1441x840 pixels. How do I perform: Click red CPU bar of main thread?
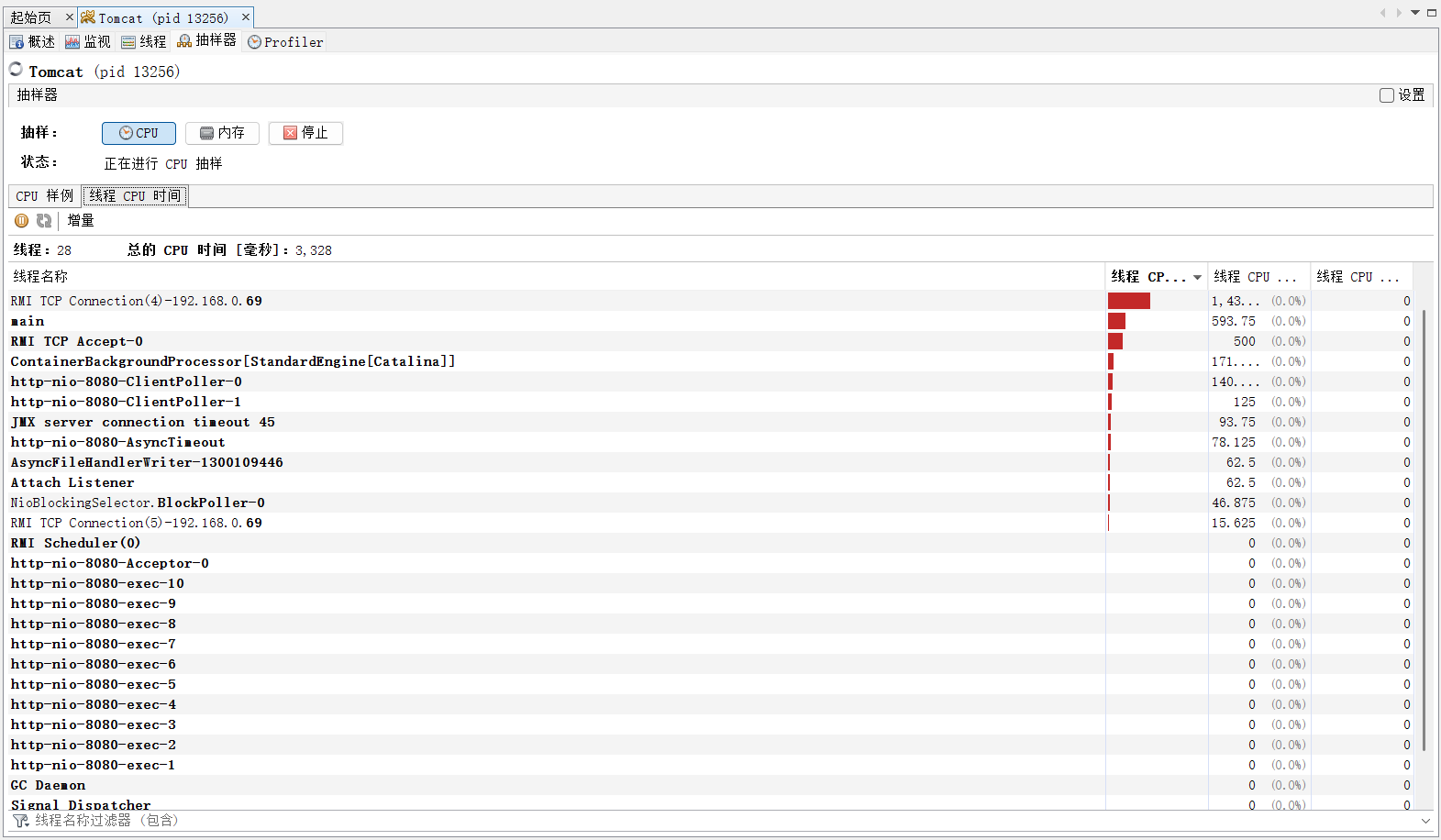tap(1116, 321)
